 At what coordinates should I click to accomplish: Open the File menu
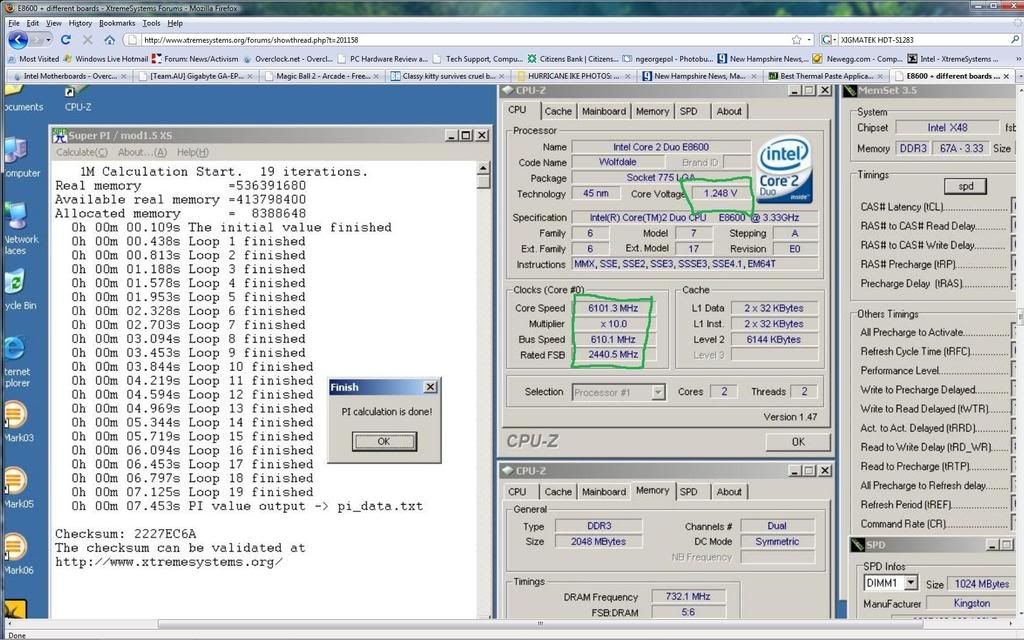tap(14, 23)
